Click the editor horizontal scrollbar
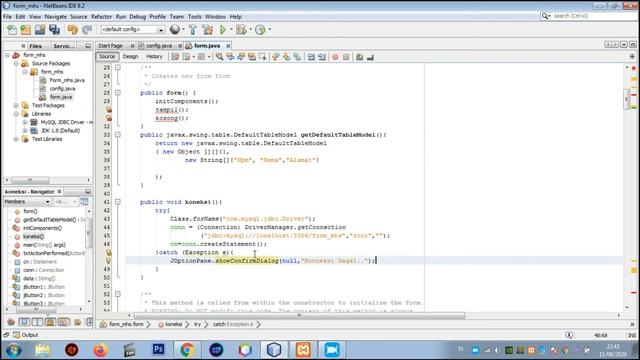 300,316
